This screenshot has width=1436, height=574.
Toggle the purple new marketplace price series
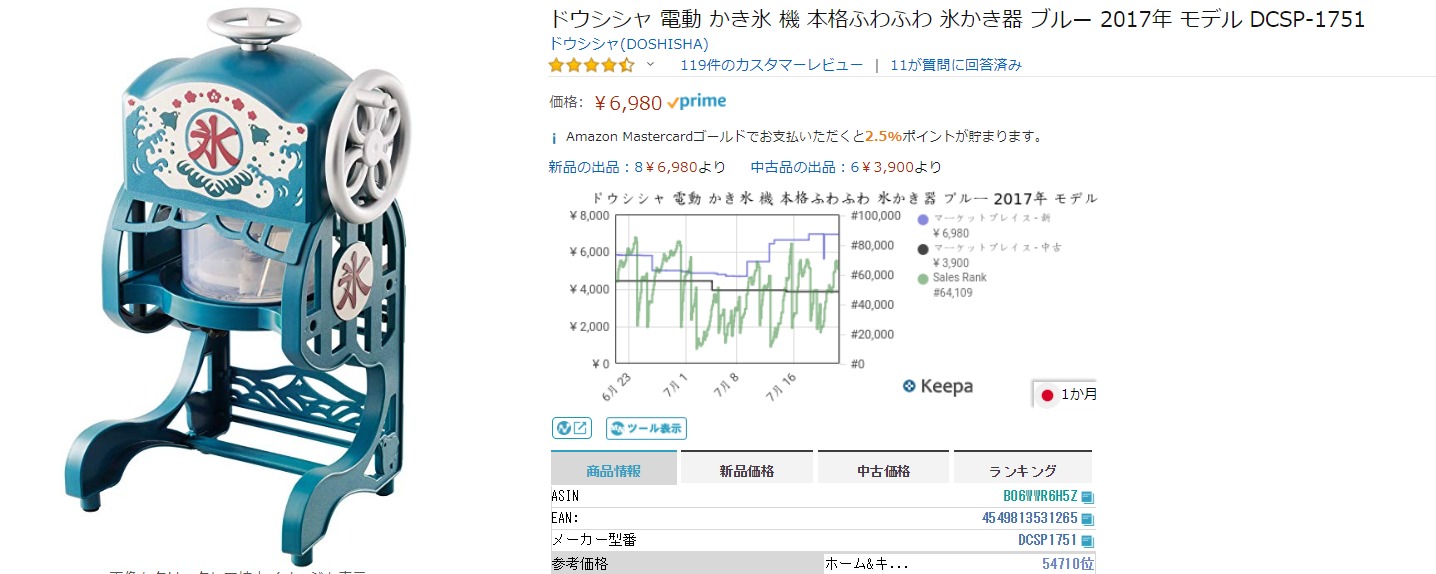922,219
